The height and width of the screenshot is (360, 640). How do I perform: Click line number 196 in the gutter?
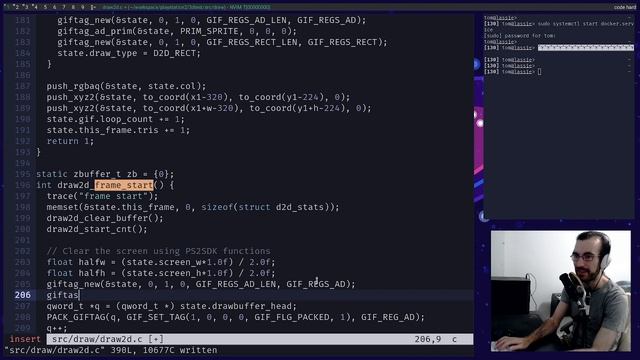point(22,185)
